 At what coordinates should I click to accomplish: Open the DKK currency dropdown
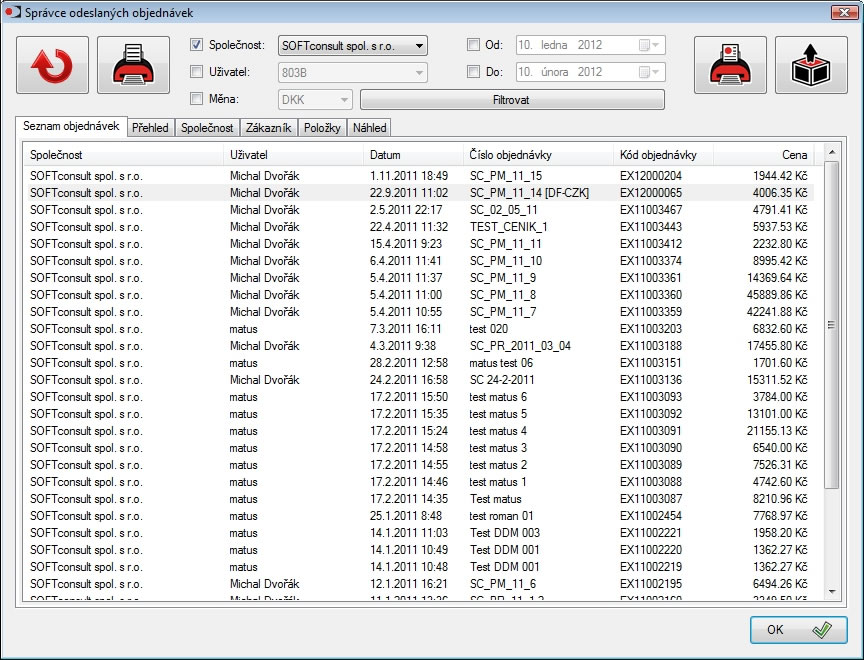345,99
